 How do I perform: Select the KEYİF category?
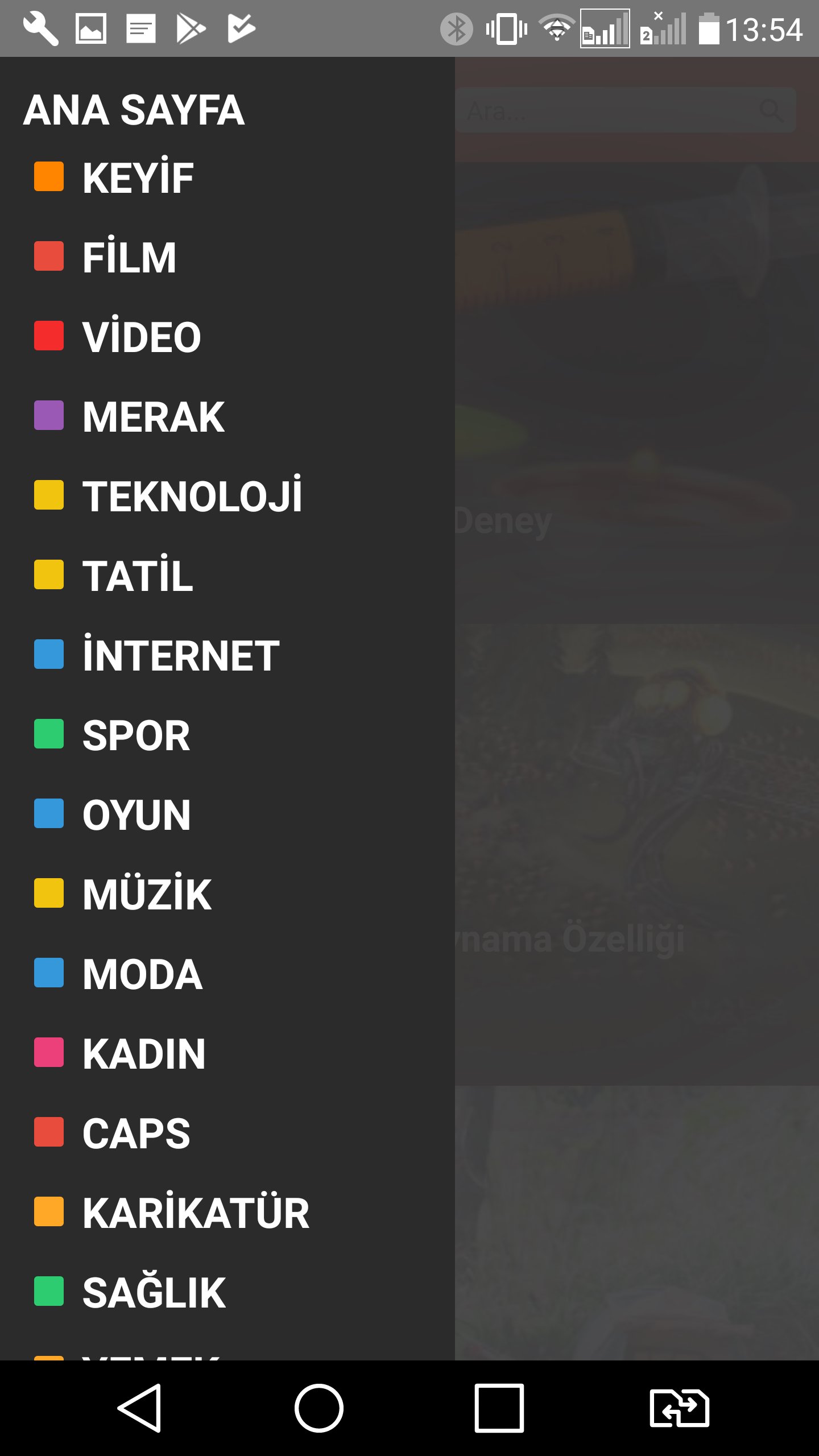click(138, 177)
